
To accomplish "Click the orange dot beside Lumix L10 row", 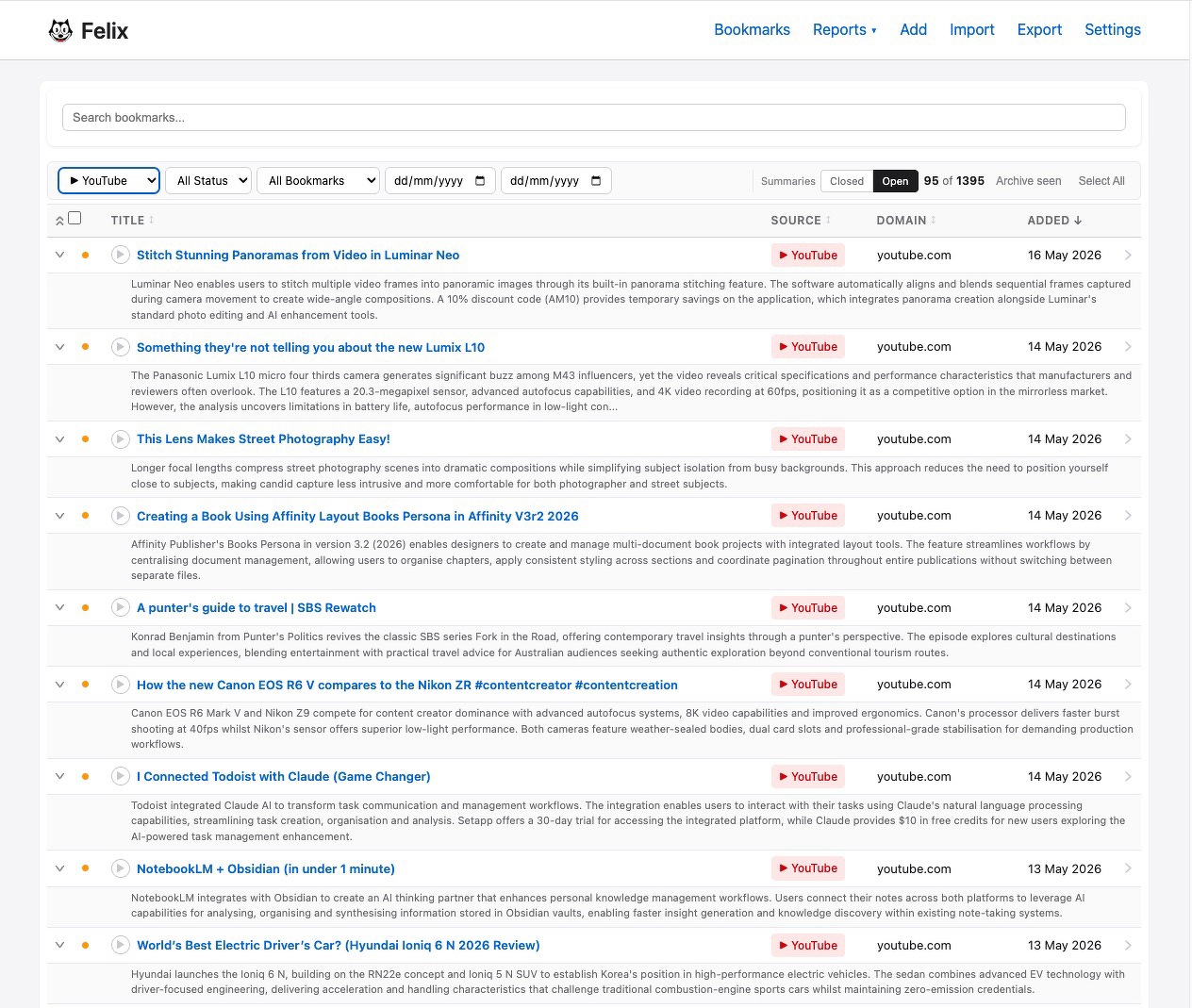I will (85, 347).
